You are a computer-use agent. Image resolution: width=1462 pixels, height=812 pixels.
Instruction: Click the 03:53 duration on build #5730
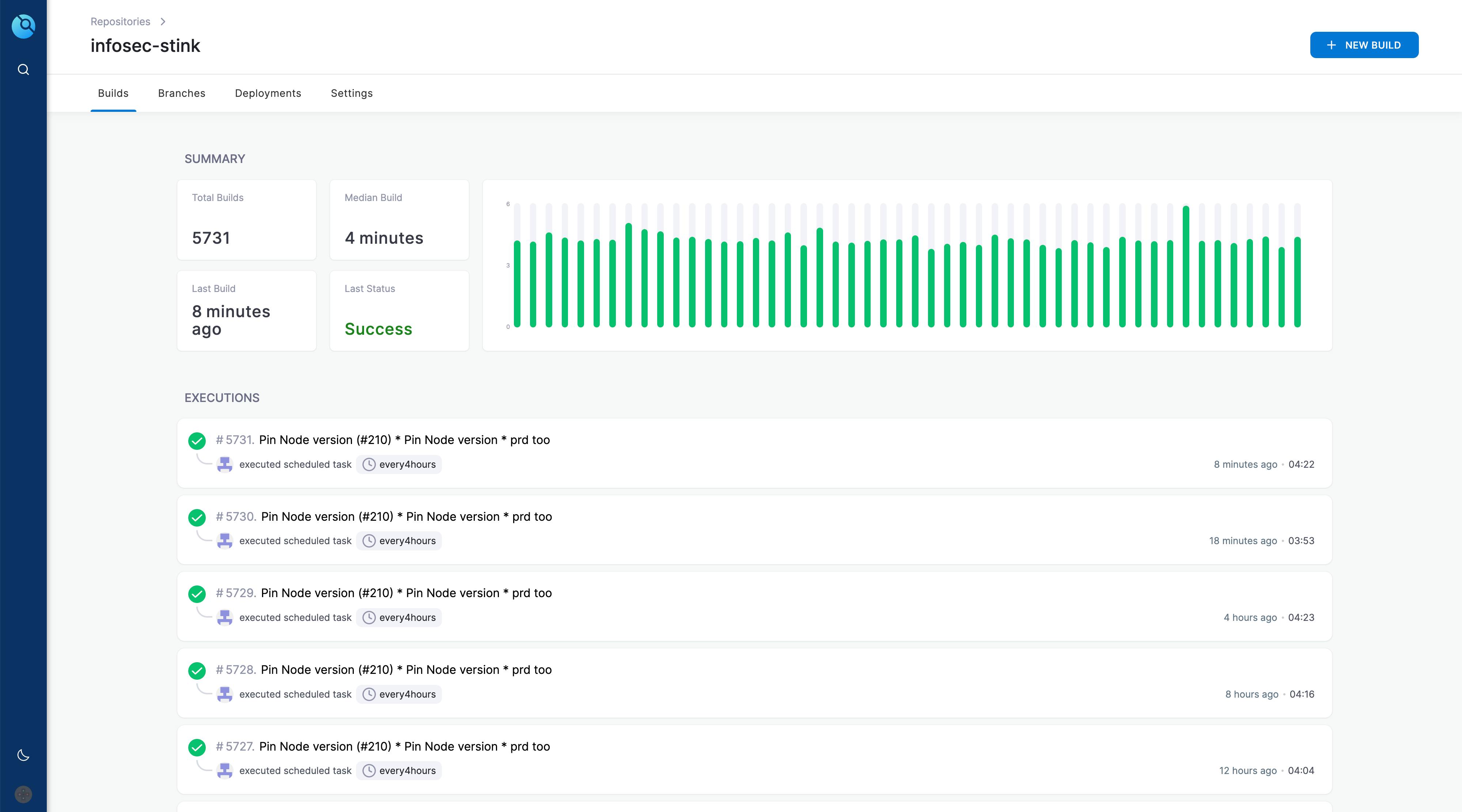[x=1302, y=541]
